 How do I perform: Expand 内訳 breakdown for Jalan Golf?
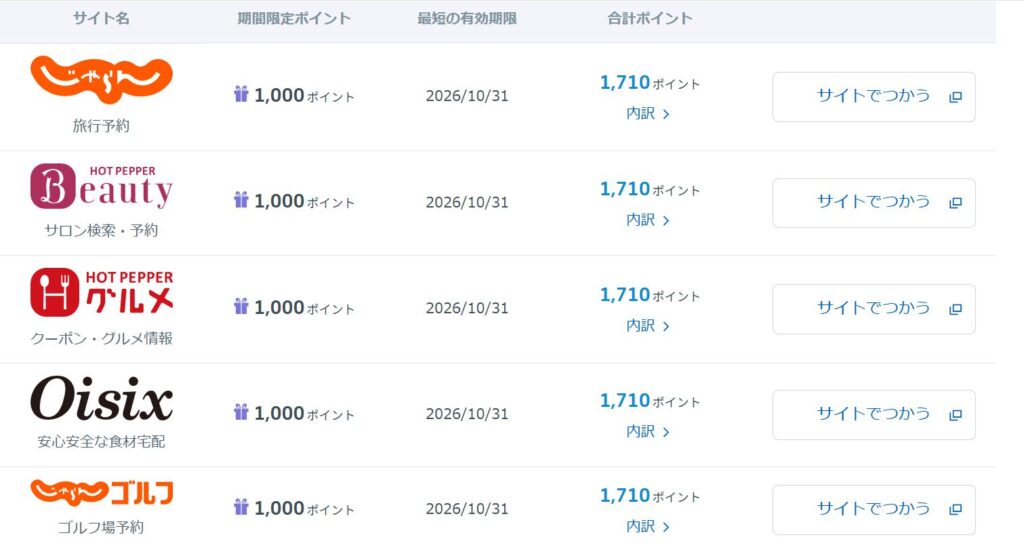(x=648, y=526)
